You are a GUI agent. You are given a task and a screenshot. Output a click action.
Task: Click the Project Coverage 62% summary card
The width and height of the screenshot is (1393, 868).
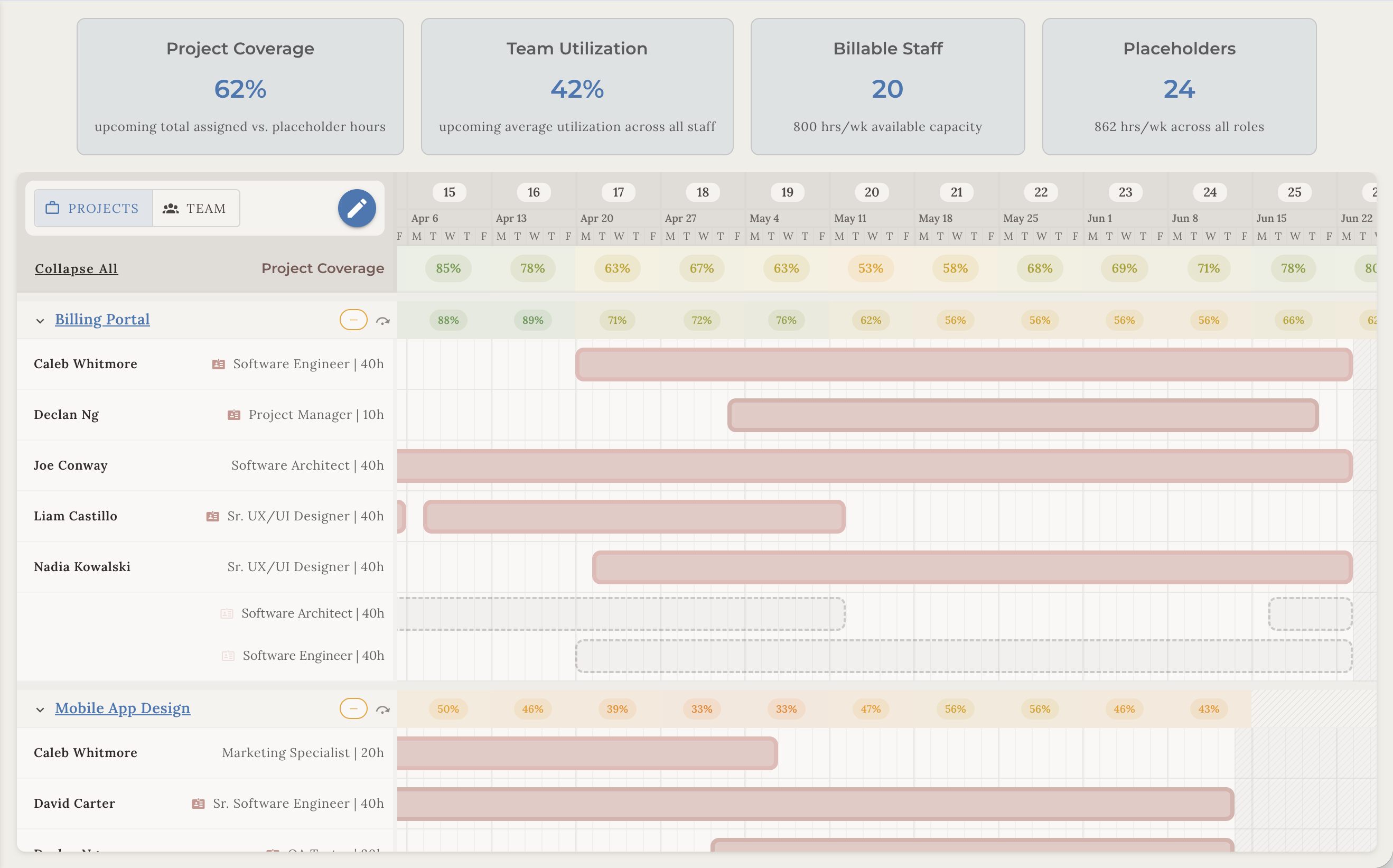[240, 87]
